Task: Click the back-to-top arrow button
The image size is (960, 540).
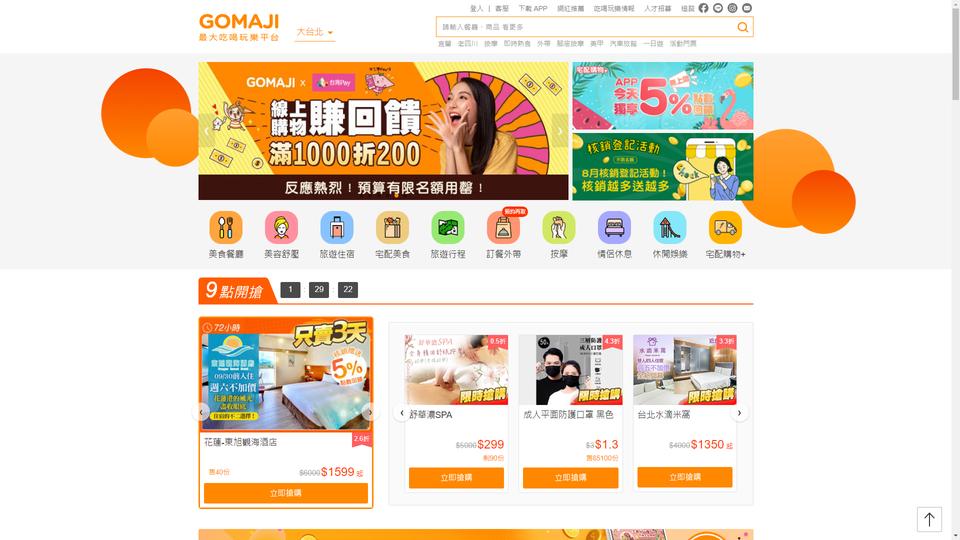Action: 929,520
